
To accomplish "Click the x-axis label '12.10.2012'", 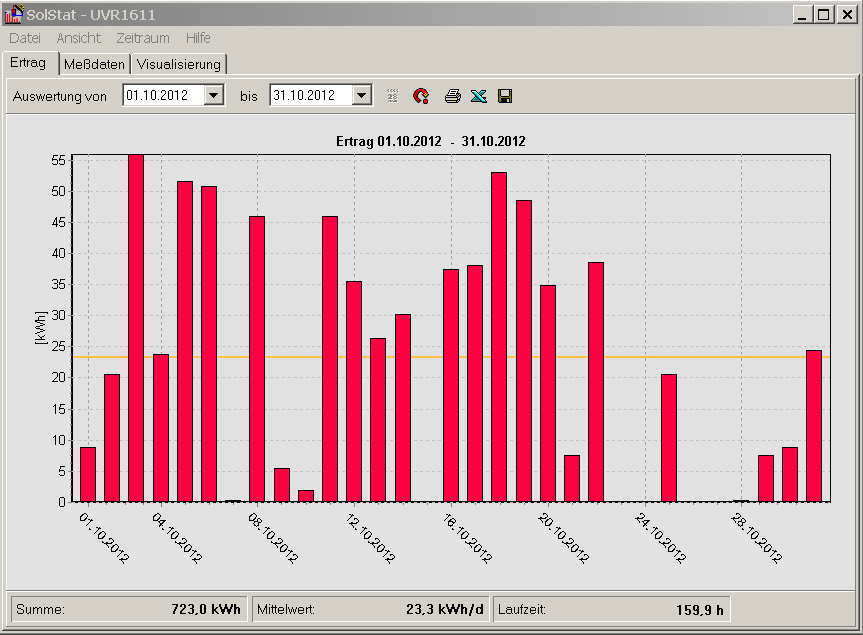I will click(x=370, y=538).
